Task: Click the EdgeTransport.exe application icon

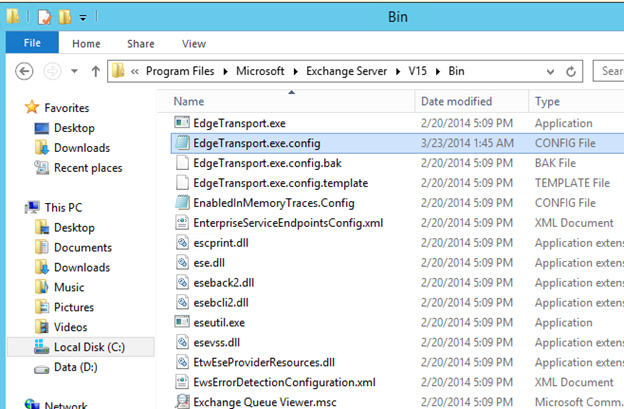Action: (182, 122)
